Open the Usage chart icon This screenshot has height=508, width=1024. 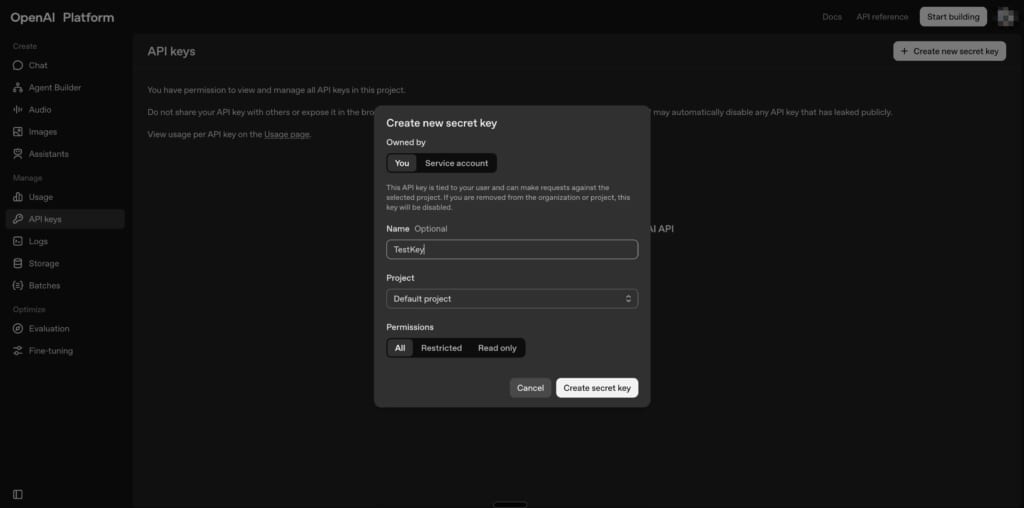pos(18,197)
